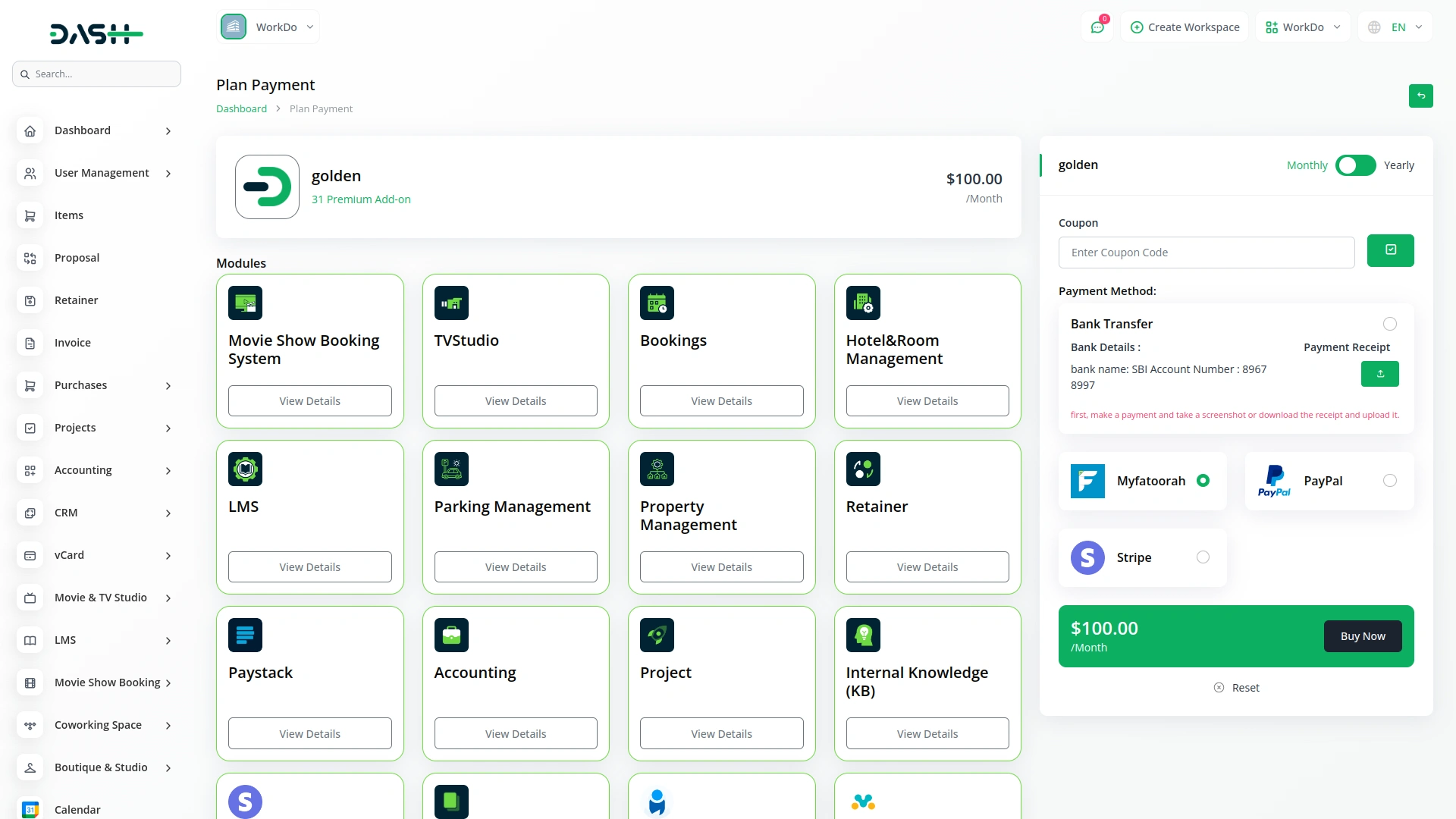
Task: Open the EN language dropdown
Action: (x=1397, y=27)
